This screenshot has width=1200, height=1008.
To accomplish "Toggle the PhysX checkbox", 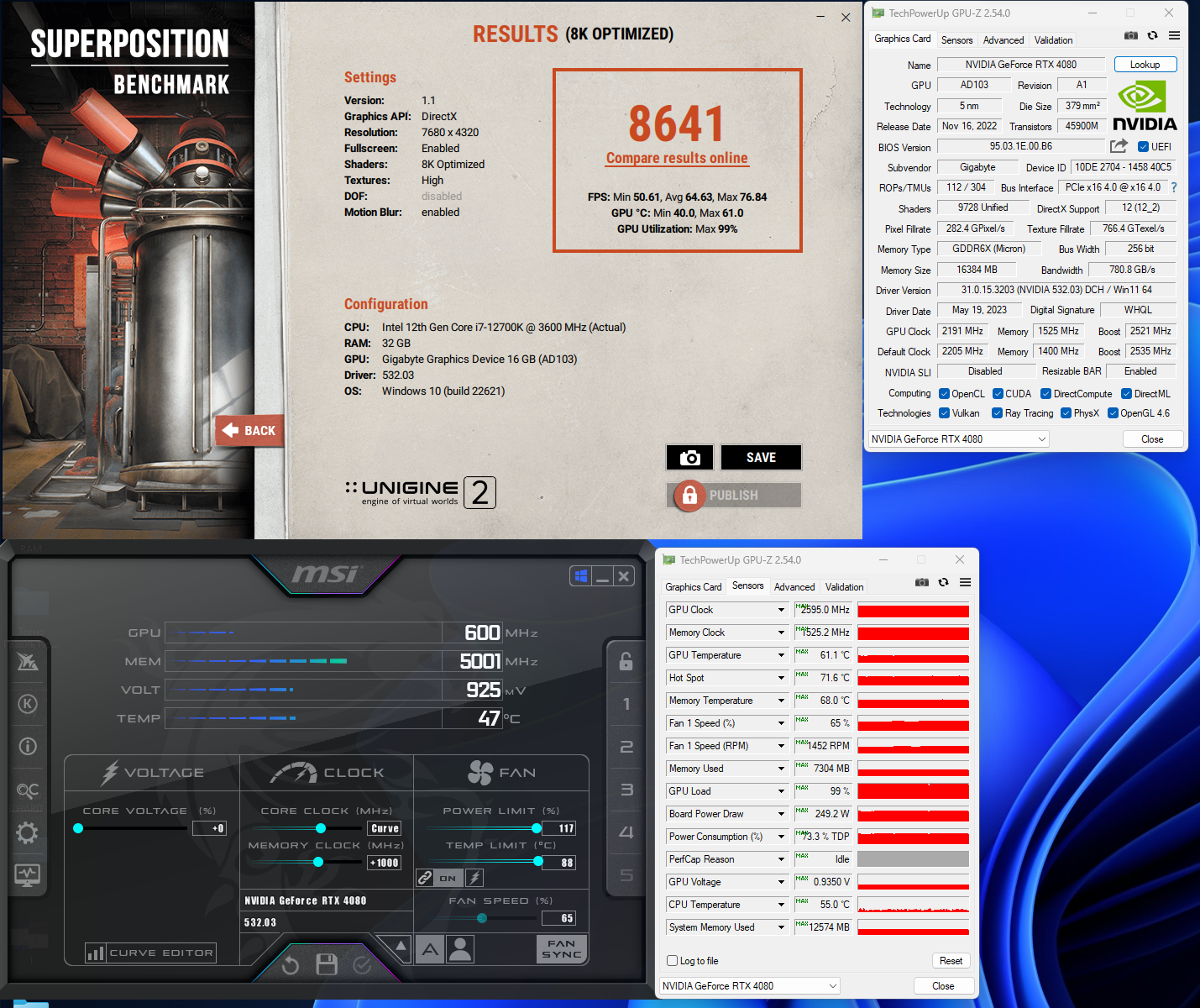I will pos(1066,413).
